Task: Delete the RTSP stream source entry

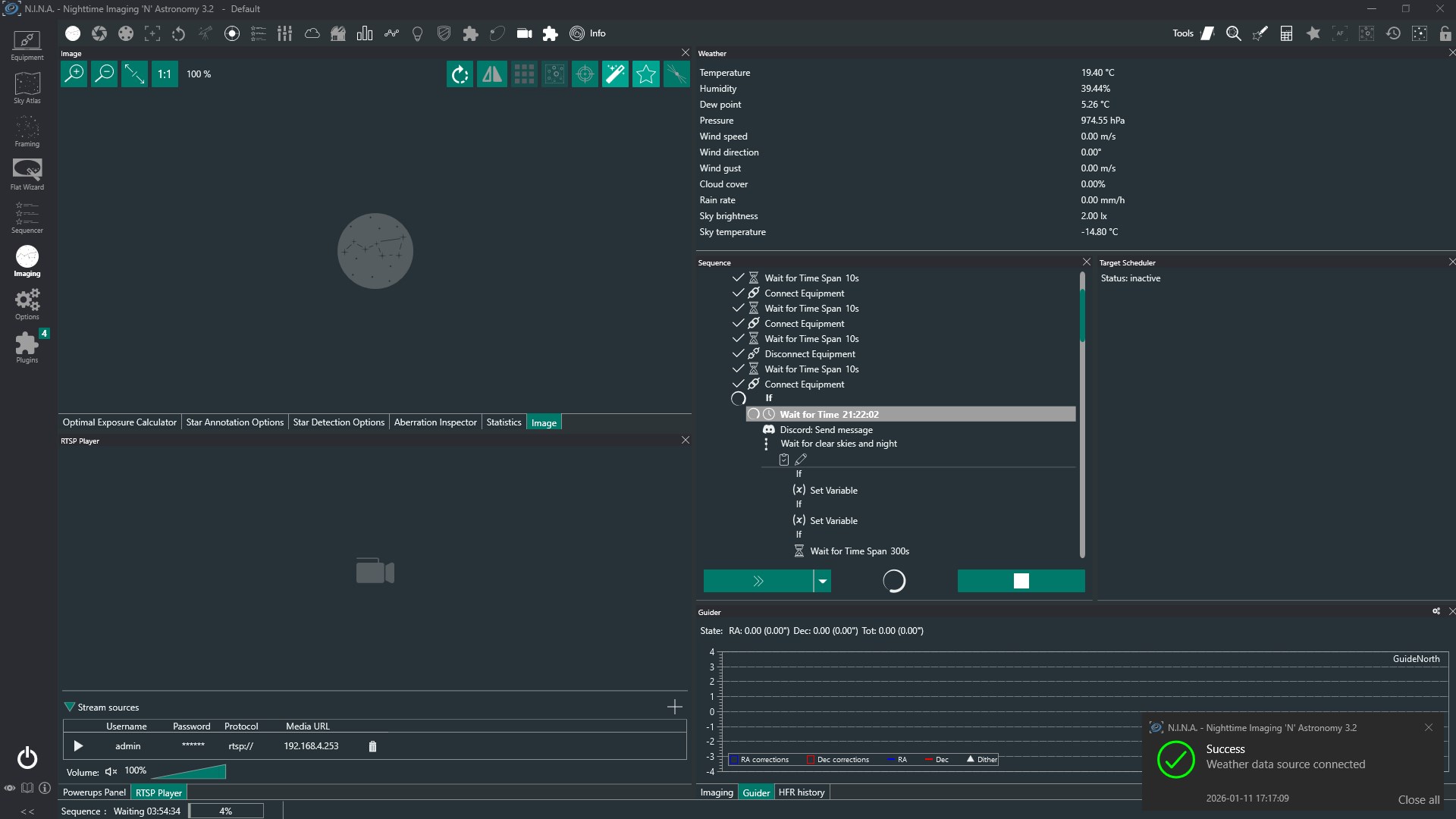Action: (x=372, y=746)
